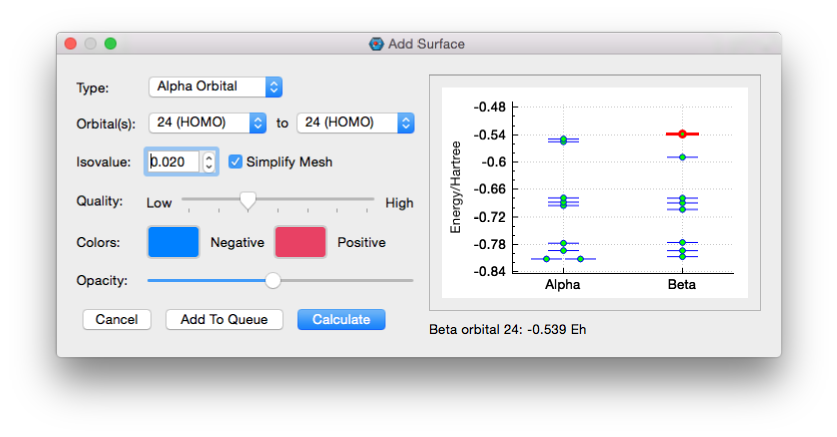Close the Add Surface dialog window
The width and height of the screenshot is (837, 437).
click(71, 44)
